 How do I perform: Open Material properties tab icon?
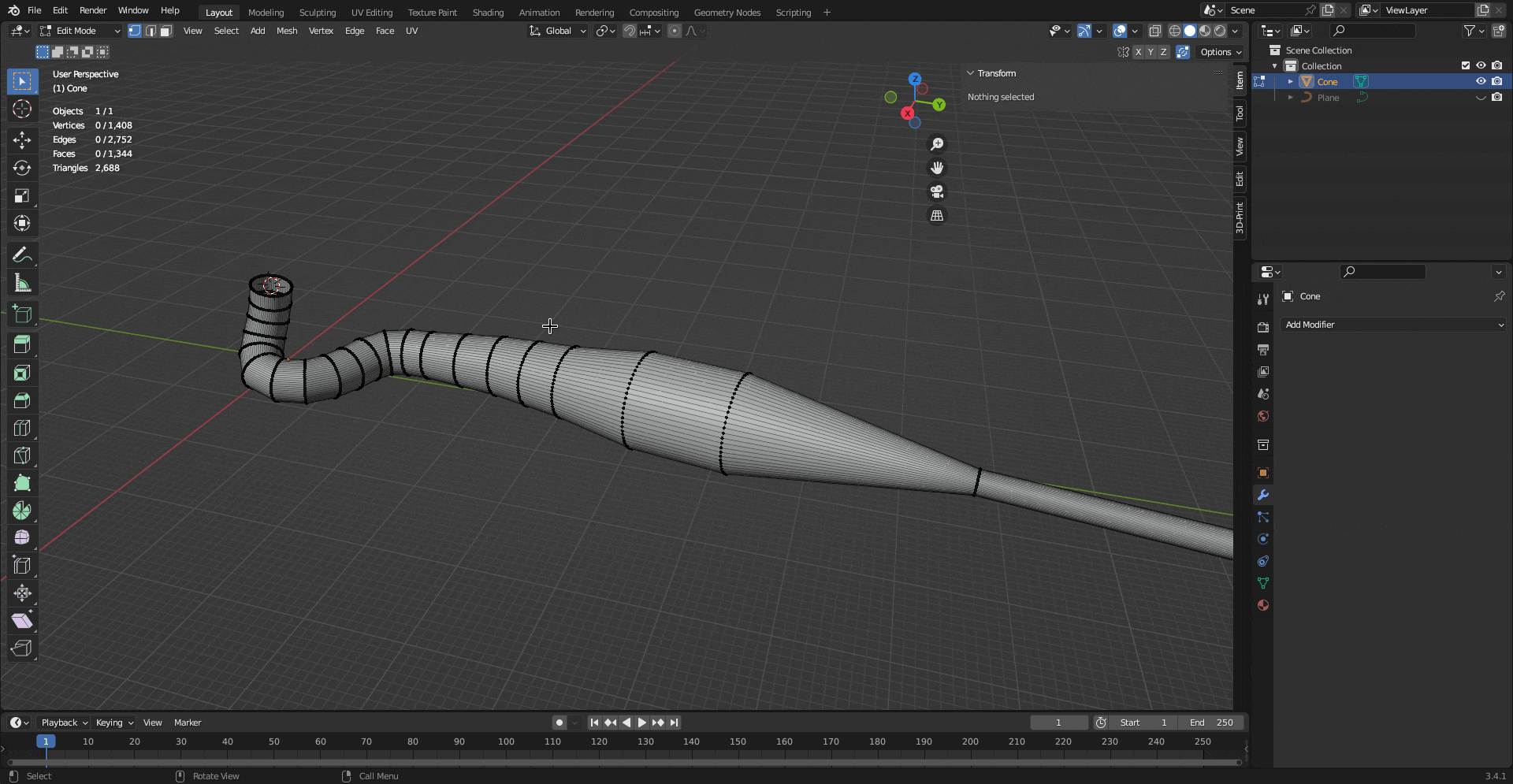pos(1263,605)
